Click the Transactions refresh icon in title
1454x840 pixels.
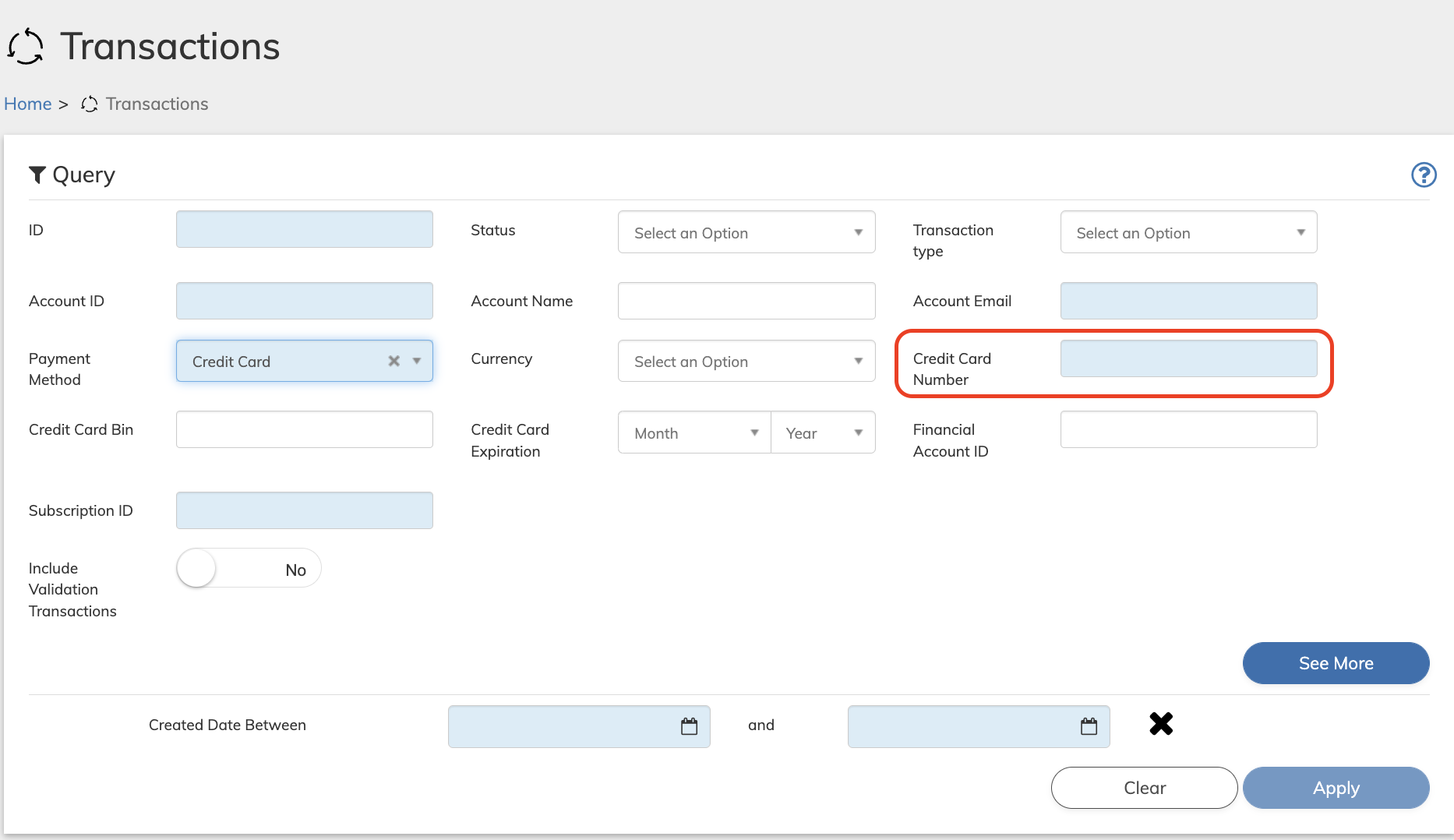click(26, 46)
